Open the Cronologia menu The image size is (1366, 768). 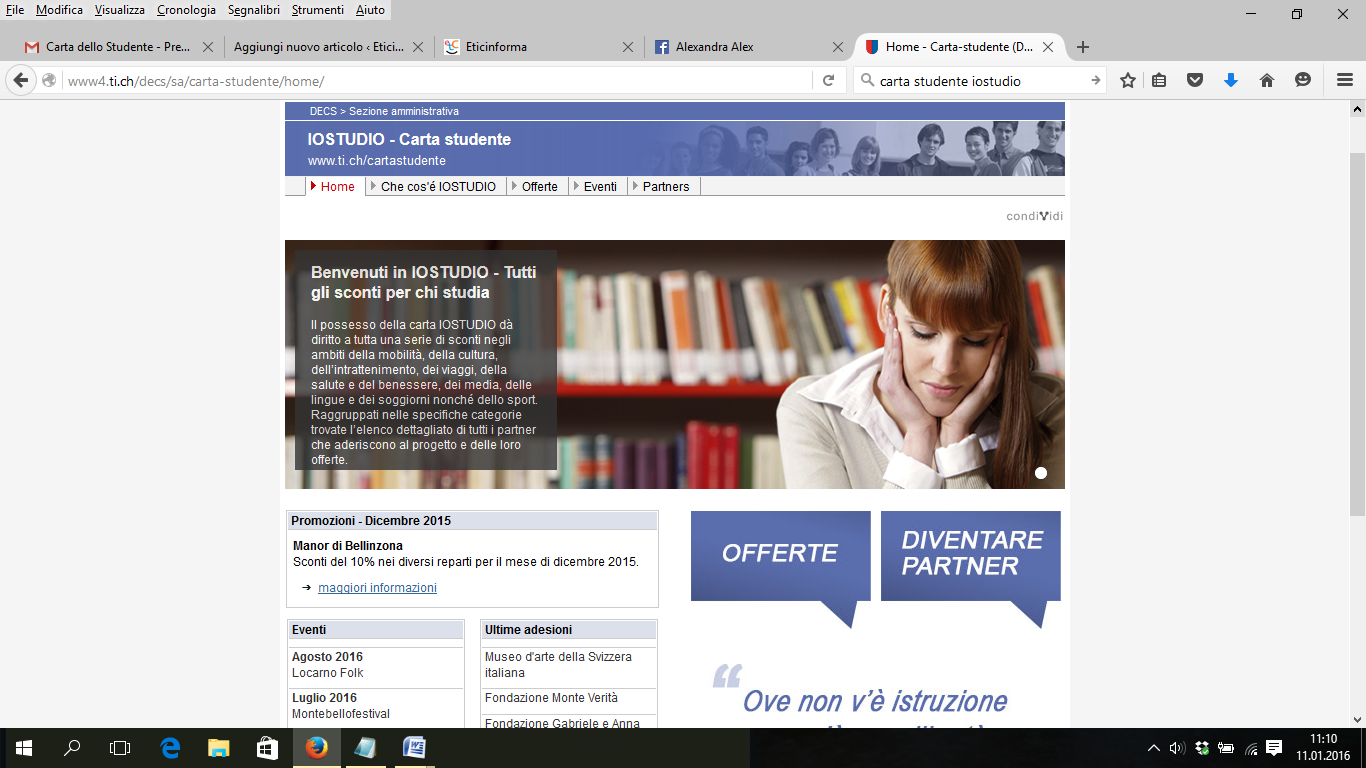point(186,10)
